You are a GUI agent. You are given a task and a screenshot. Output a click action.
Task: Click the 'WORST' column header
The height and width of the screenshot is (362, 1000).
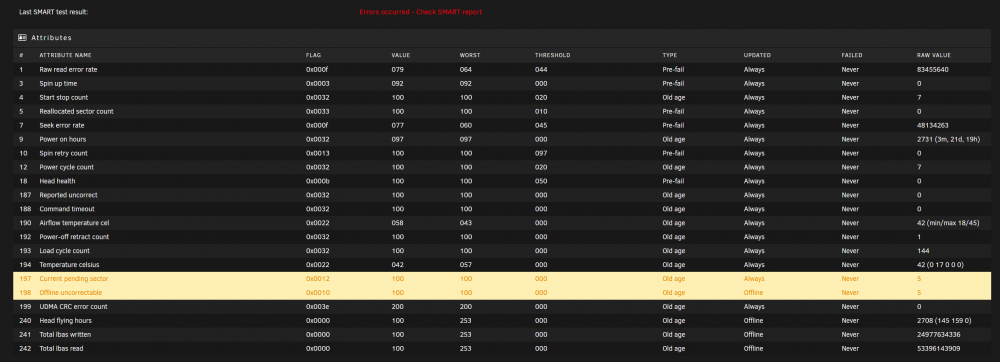point(470,55)
